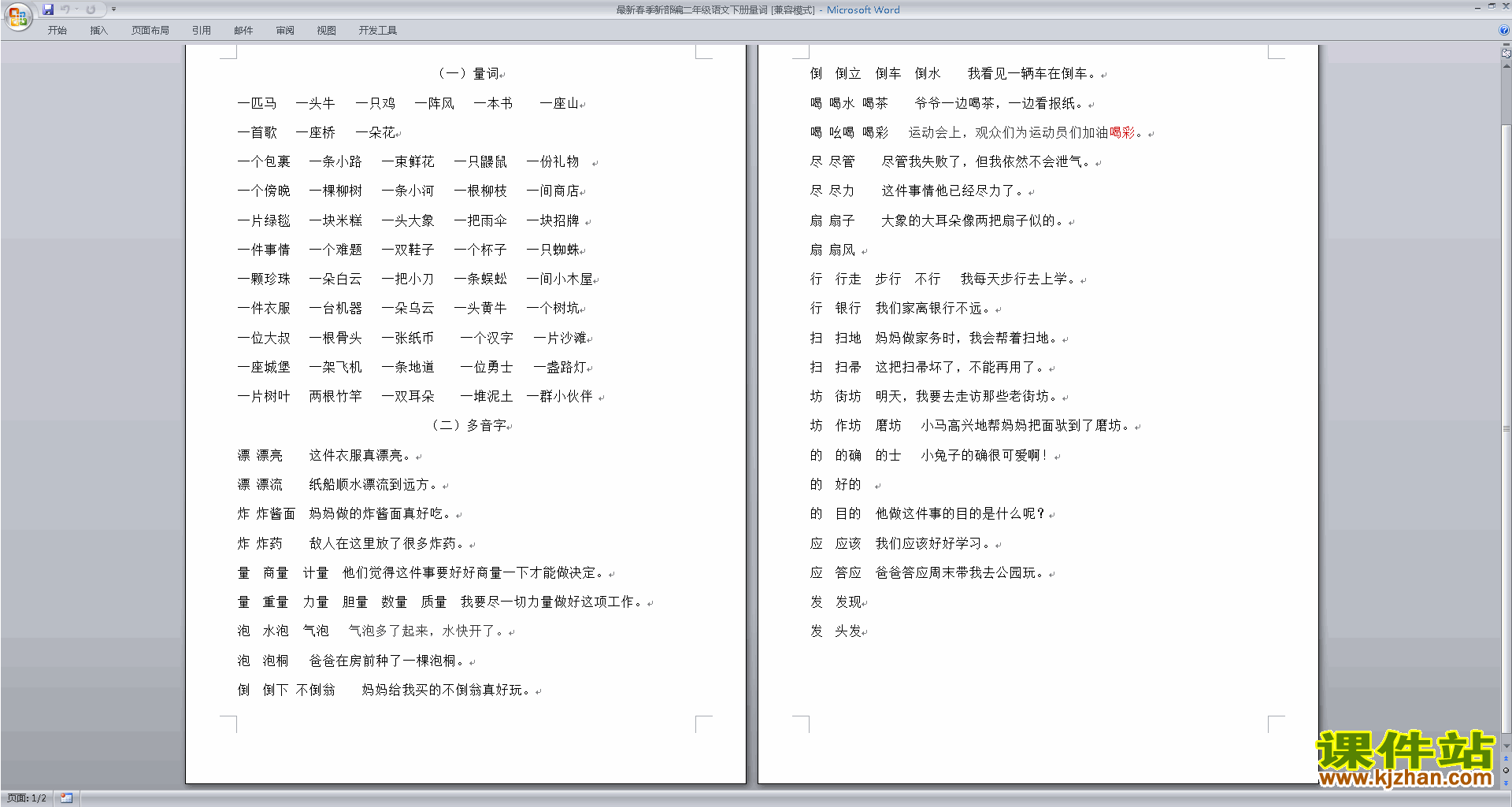1512x807 pixels.
Task: Expand the Customize Quick Access Toolbar dropdown
Action: [113, 9]
